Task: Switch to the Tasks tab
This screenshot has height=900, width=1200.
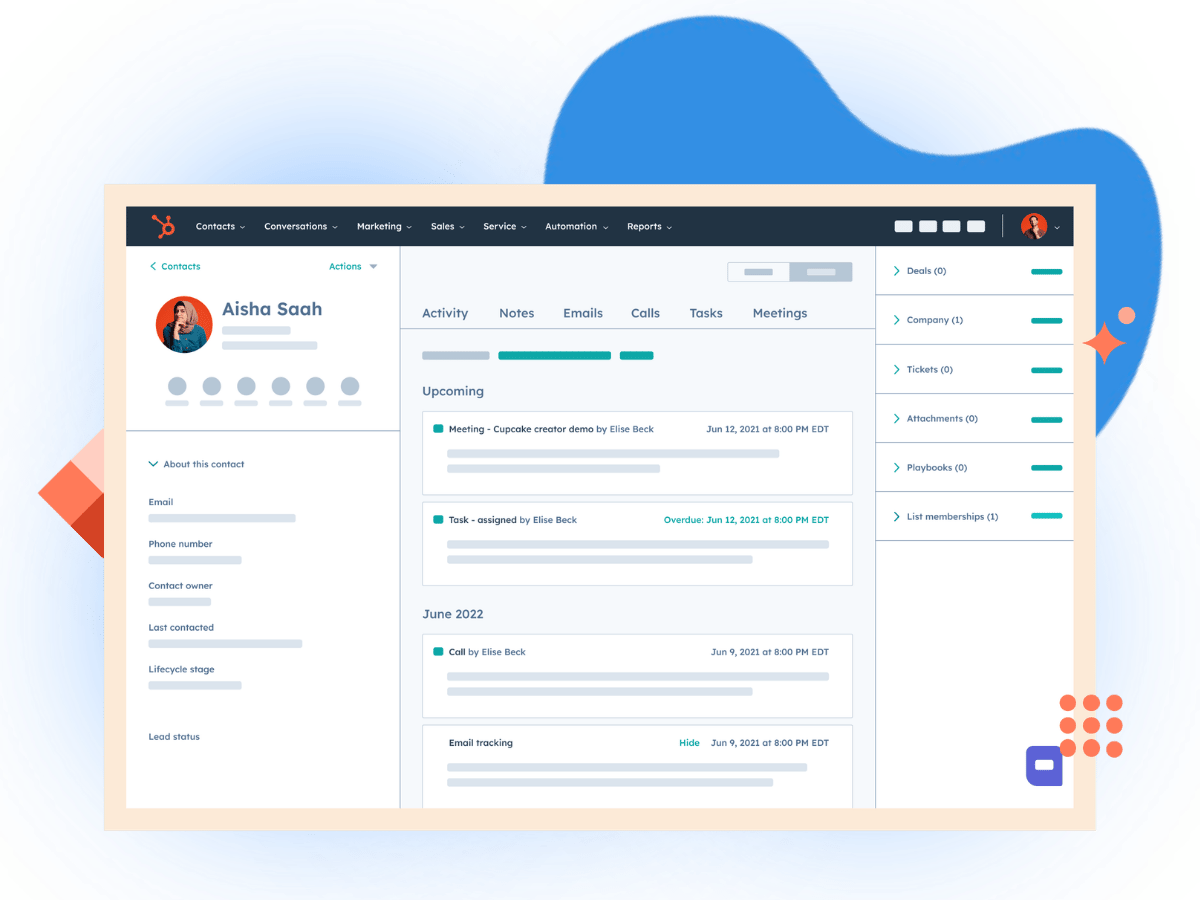Action: click(x=706, y=313)
